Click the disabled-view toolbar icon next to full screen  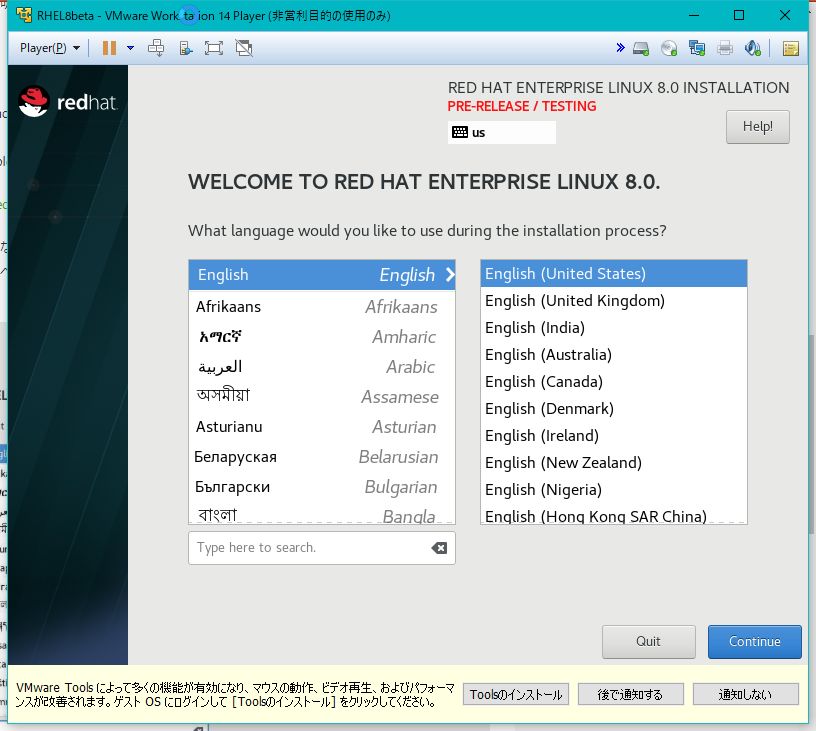(244, 48)
